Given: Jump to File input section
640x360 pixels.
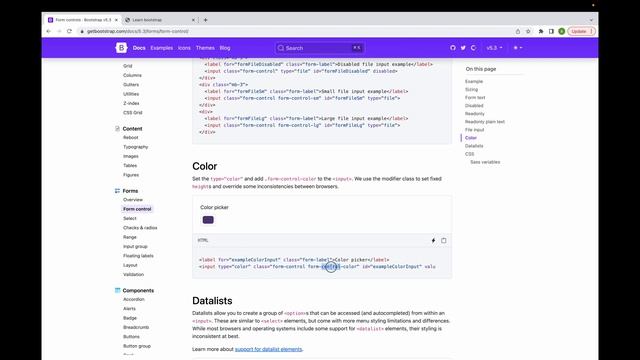Looking at the screenshot, I should (x=474, y=130).
